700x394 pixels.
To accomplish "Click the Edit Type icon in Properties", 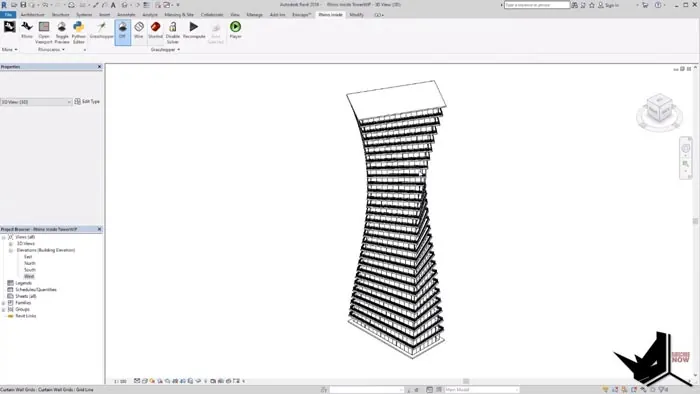I will 77,102.
